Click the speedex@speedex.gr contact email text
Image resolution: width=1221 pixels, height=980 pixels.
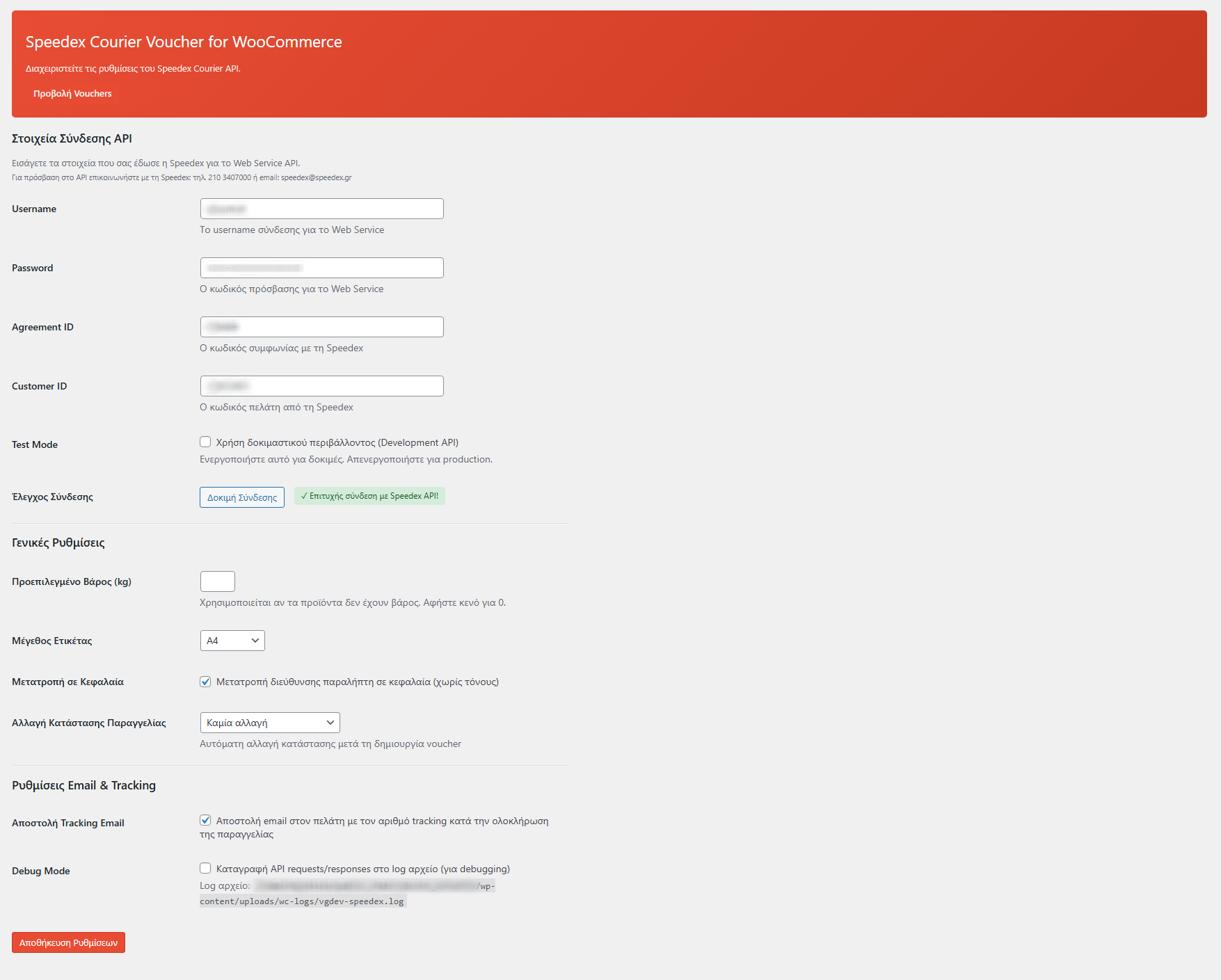click(x=316, y=178)
